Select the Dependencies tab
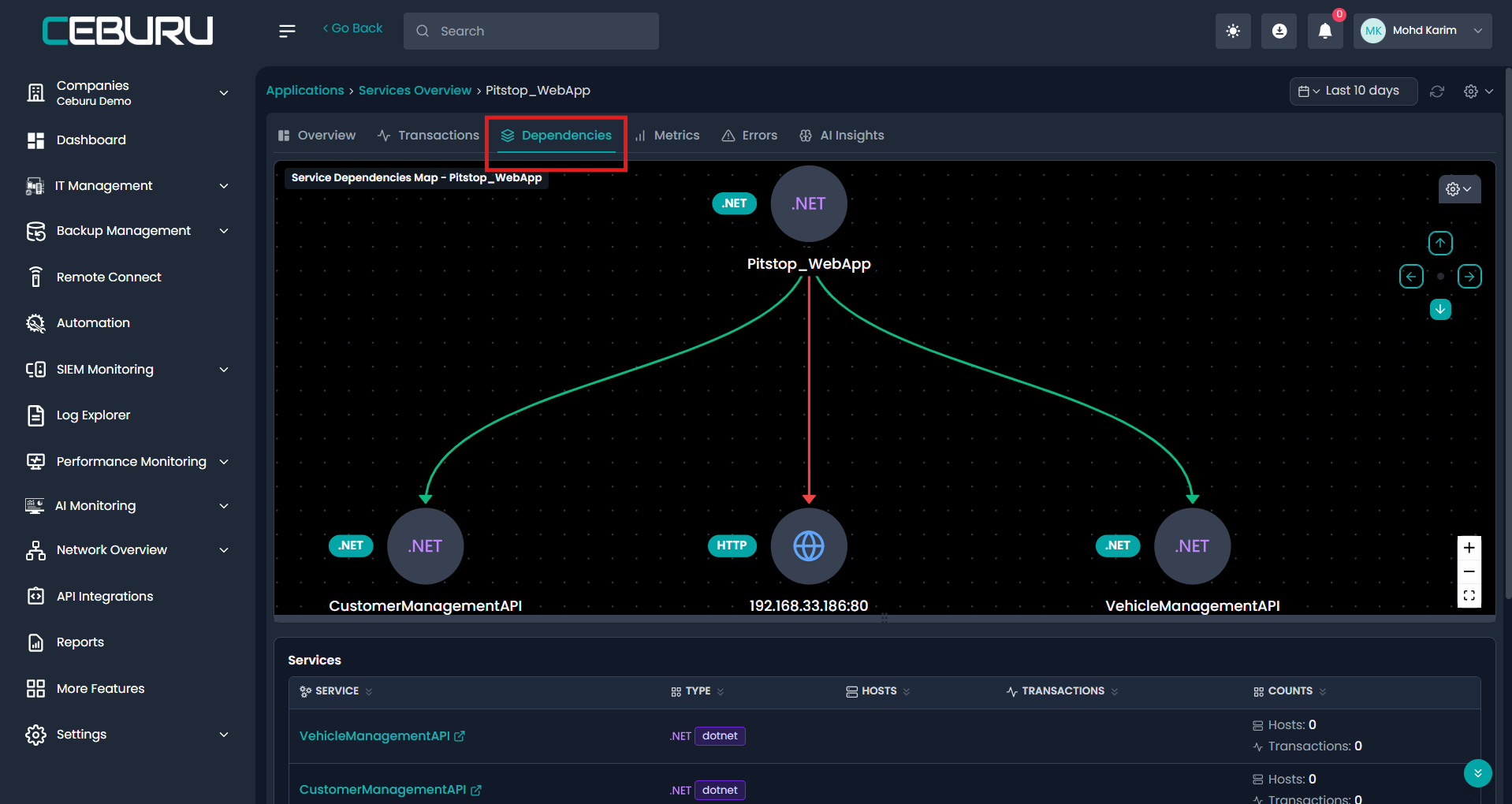The image size is (1512, 804). tap(557, 136)
